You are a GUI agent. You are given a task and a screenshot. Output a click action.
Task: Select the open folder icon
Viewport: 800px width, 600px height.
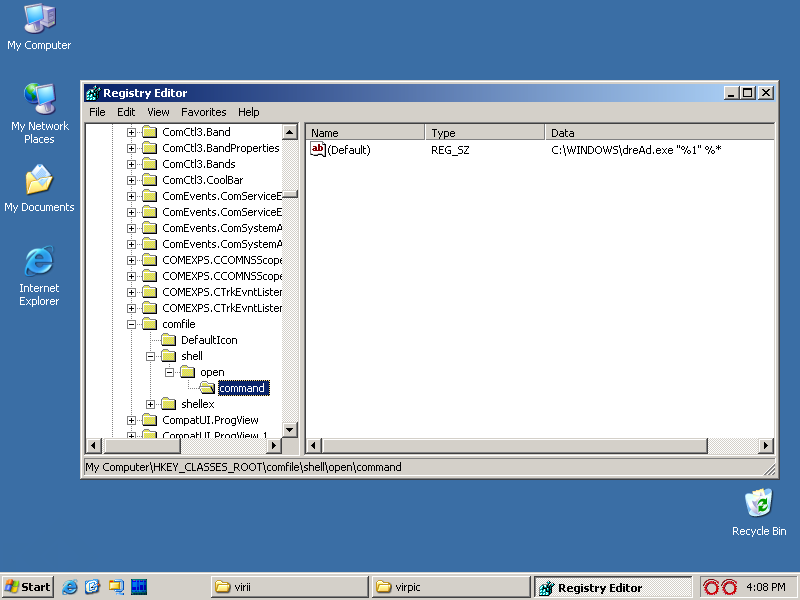coord(188,372)
